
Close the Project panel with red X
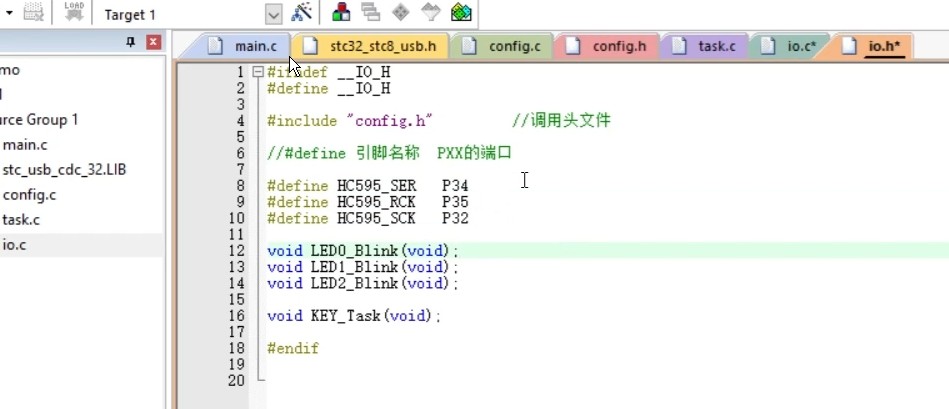tap(154, 42)
